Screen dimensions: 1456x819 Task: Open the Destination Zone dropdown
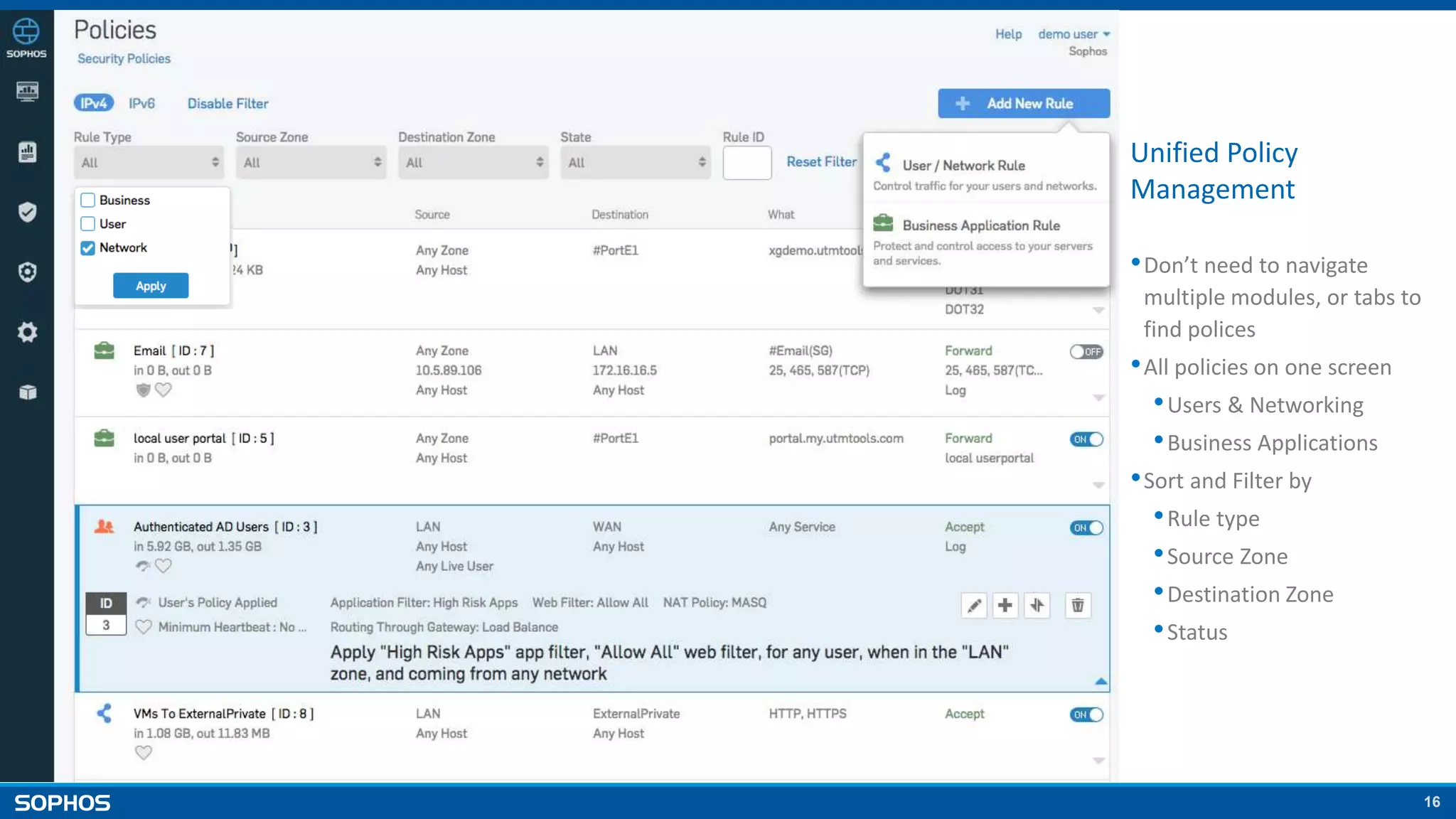pos(473,162)
